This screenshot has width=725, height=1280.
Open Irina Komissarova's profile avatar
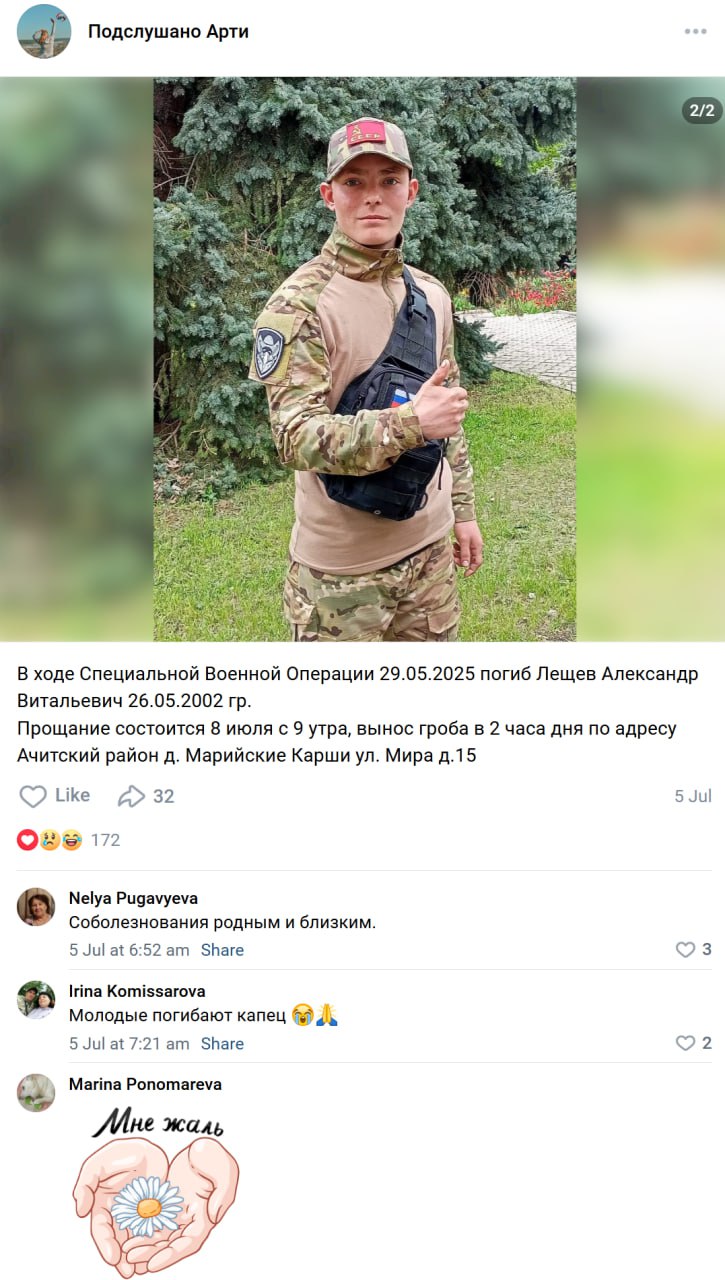36,1000
